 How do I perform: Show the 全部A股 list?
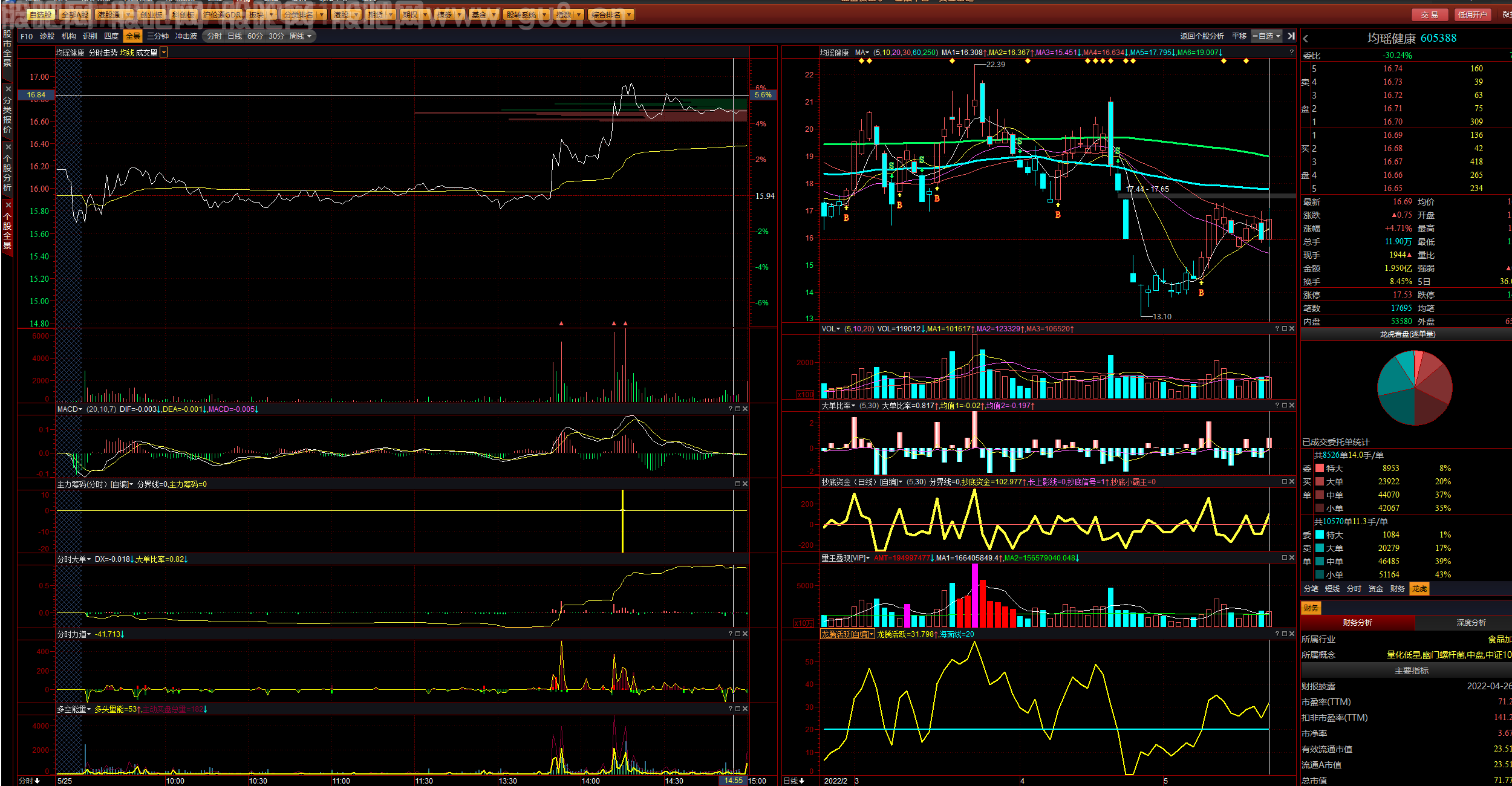tap(75, 15)
